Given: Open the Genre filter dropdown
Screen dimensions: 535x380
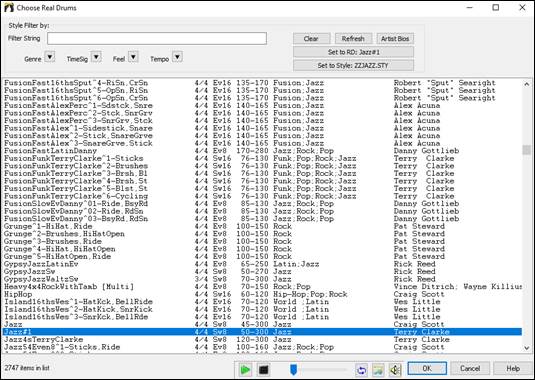Looking at the screenshot, I should point(50,57).
